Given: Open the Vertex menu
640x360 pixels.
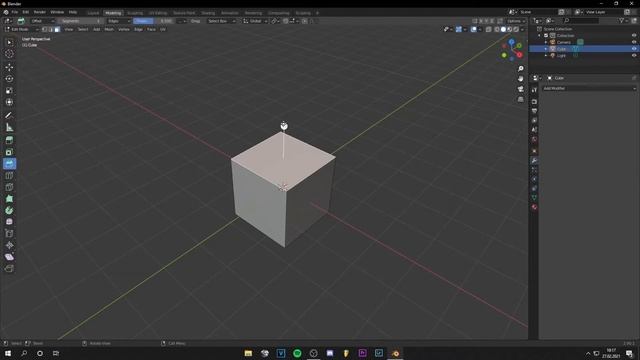Looking at the screenshot, I should (x=124, y=29).
